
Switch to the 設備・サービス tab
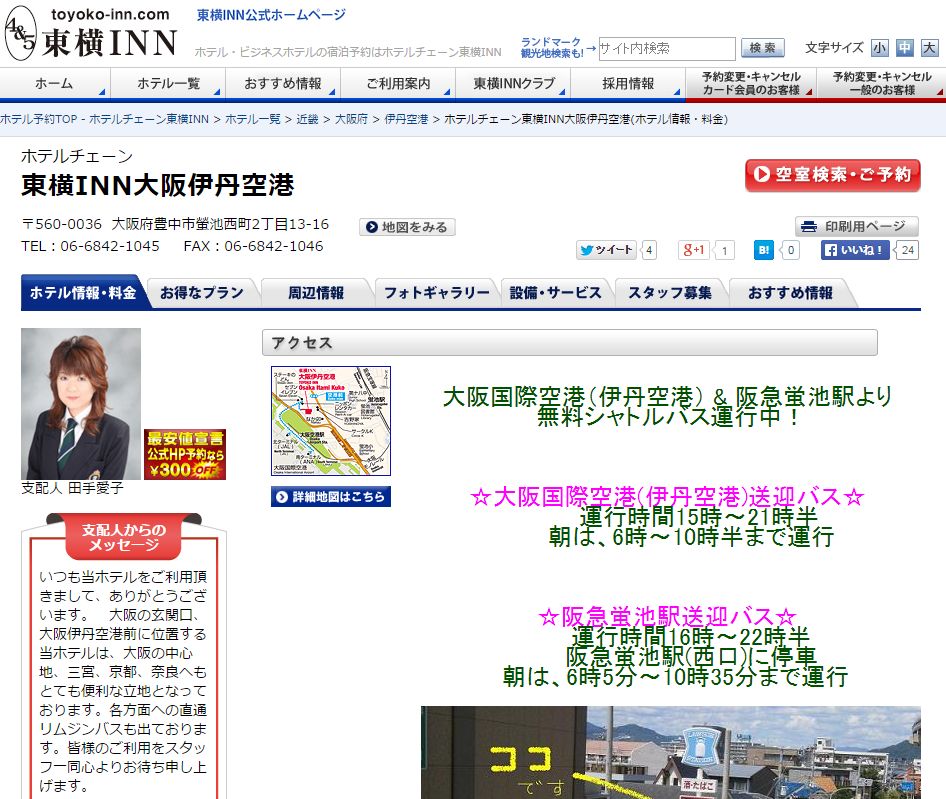point(556,293)
